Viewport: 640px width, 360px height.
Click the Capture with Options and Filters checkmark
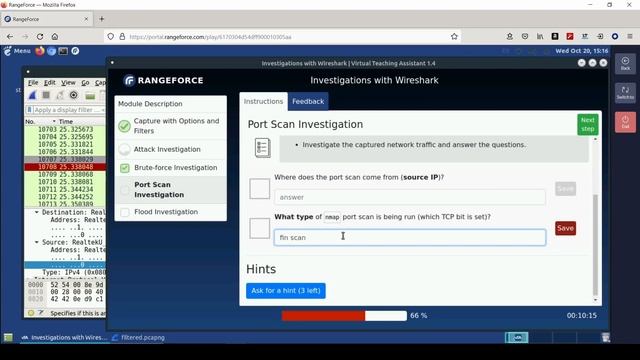tap(124, 126)
